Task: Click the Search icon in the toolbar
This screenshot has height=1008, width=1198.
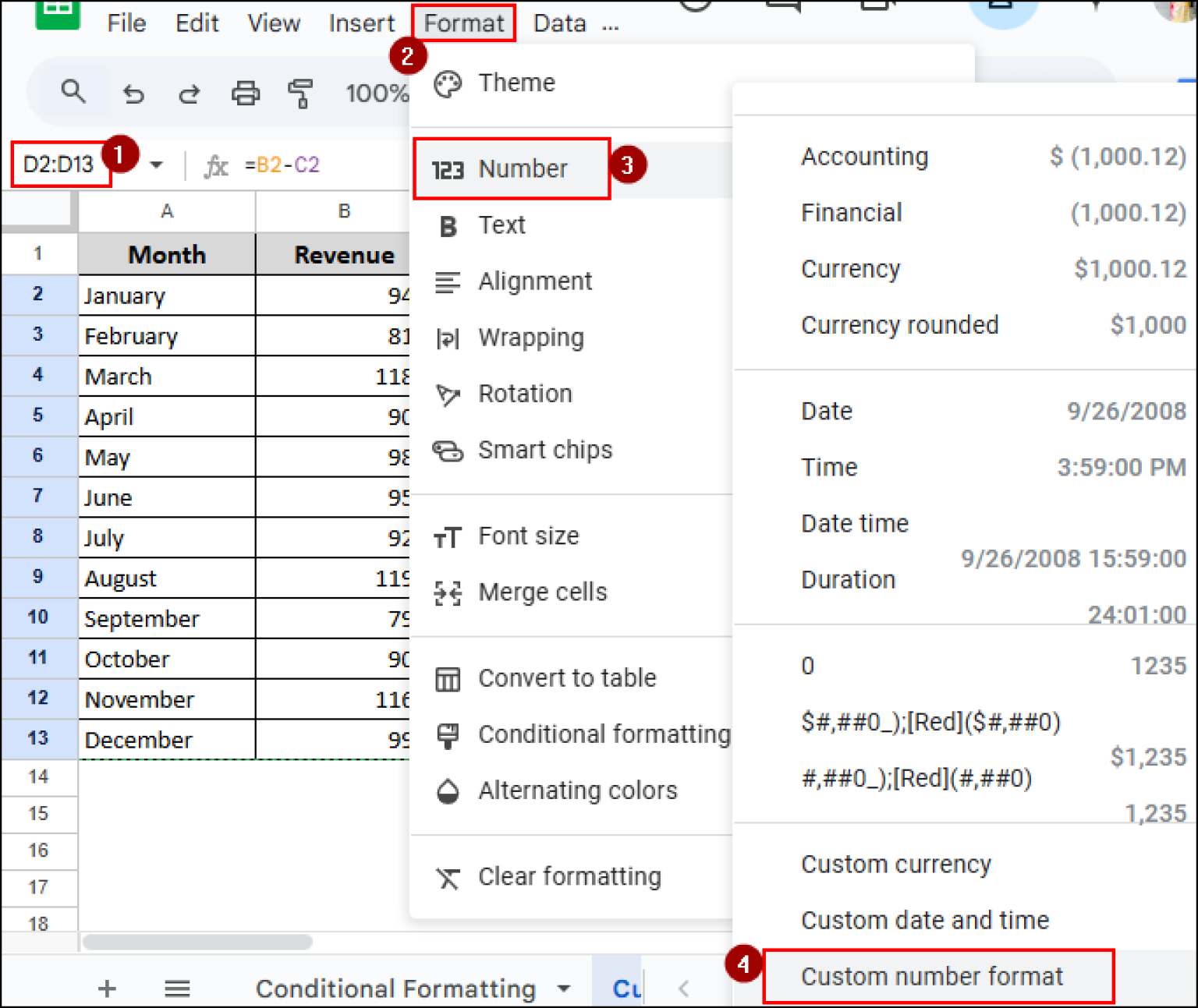Action: tap(74, 93)
